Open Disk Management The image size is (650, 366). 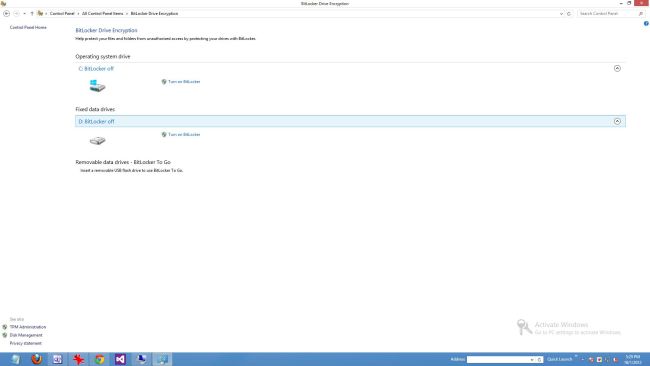pyautogui.click(x=26, y=335)
